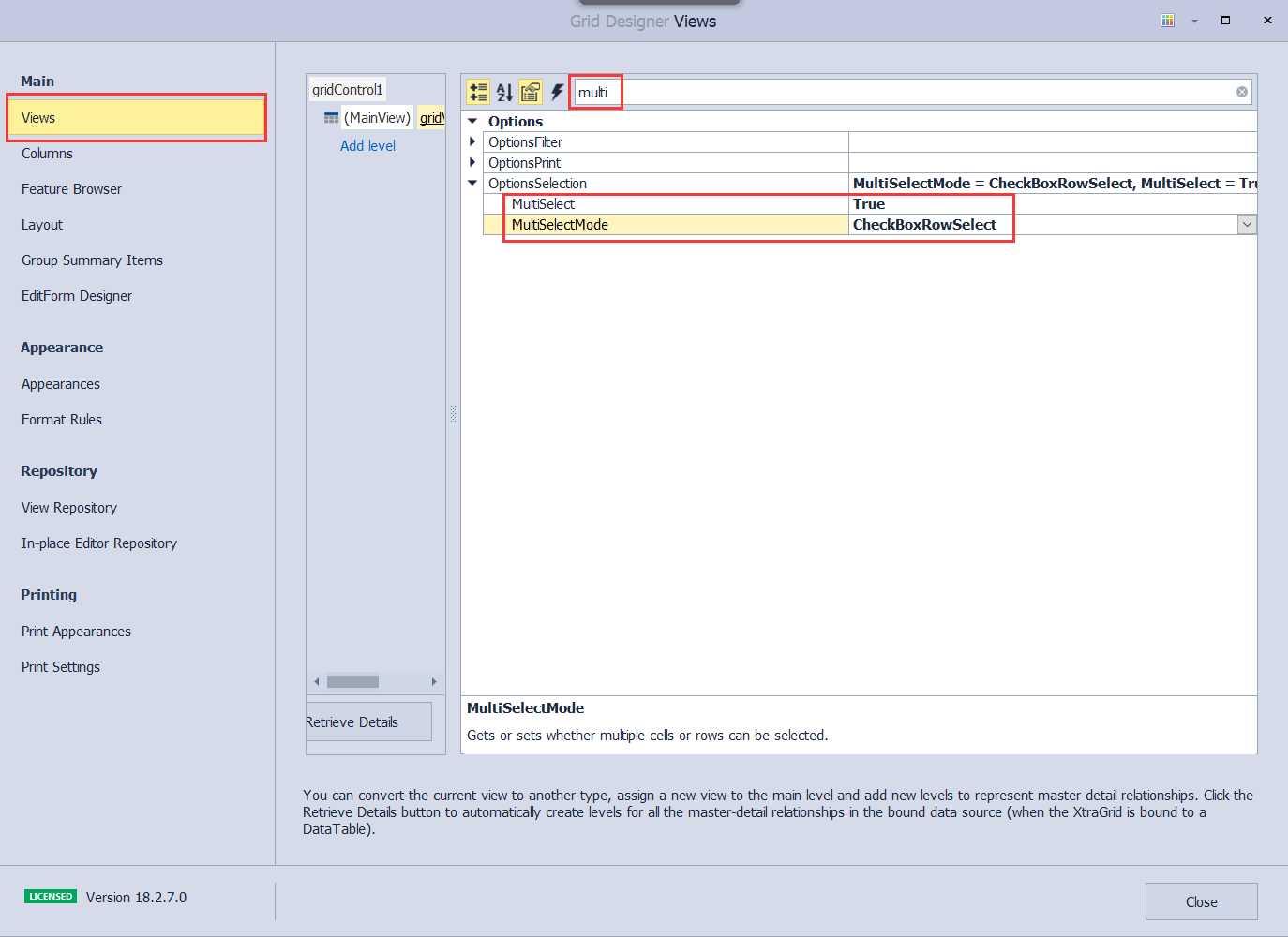Open Group Summary Items
The width and height of the screenshot is (1288, 937).
(x=92, y=260)
